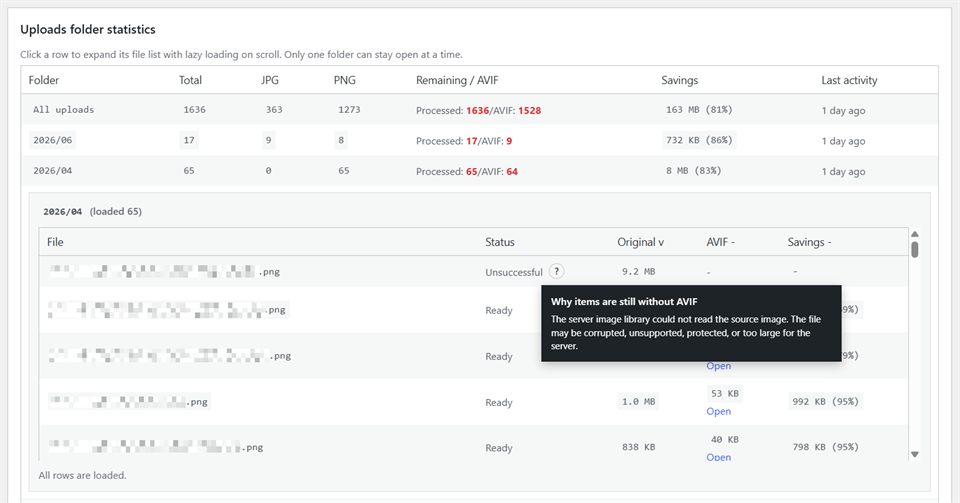
Task: Click the 163 MB (81%) savings value
Action: pyautogui.click(x=699, y=110)
